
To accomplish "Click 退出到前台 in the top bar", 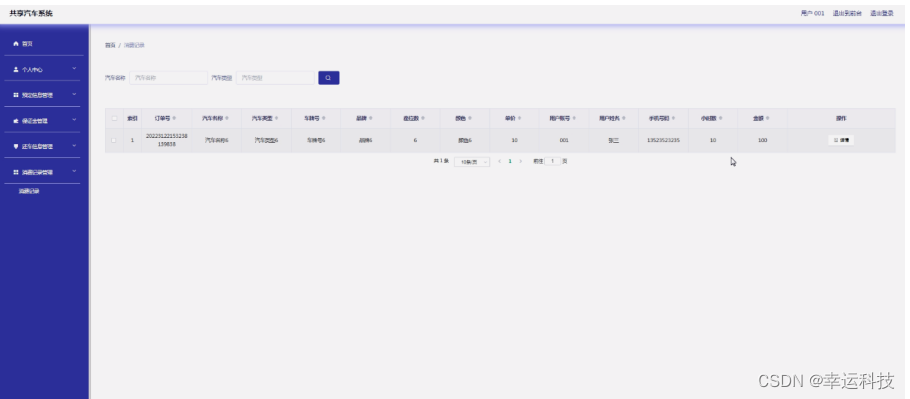I will [847, 13].
